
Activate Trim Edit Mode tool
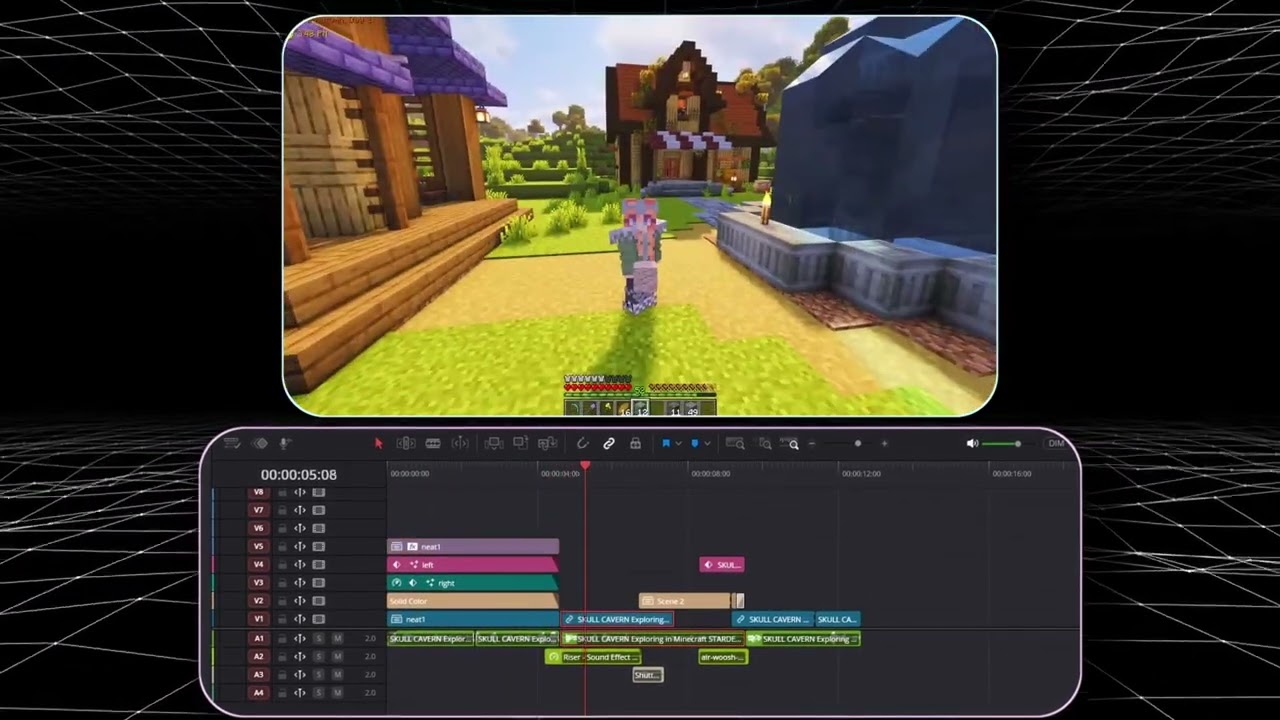[406, 443]
